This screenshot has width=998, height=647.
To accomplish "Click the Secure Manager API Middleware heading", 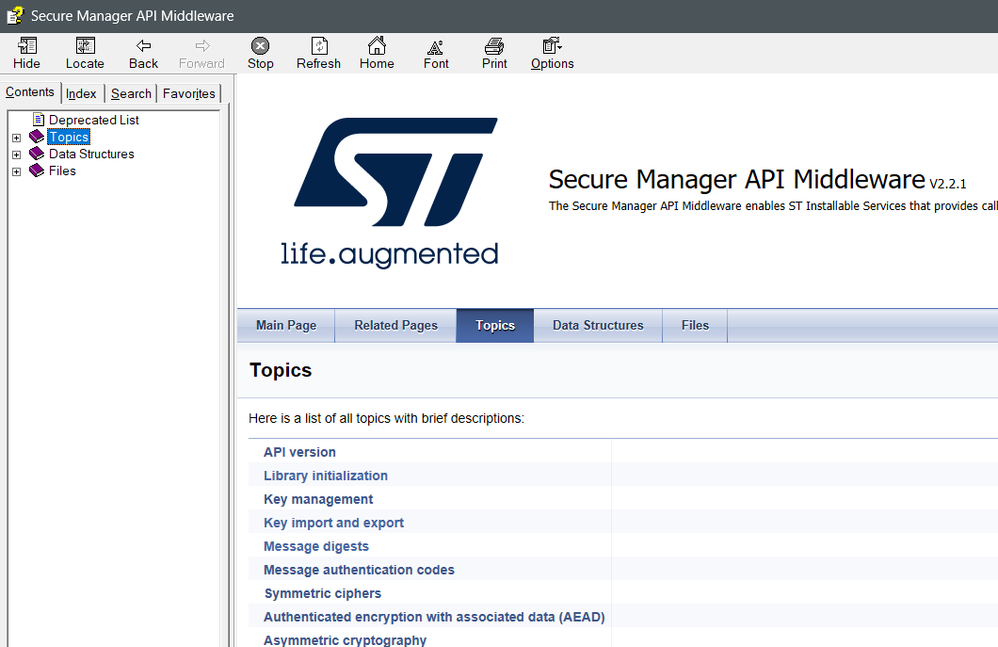I will [x=737, y=179].
